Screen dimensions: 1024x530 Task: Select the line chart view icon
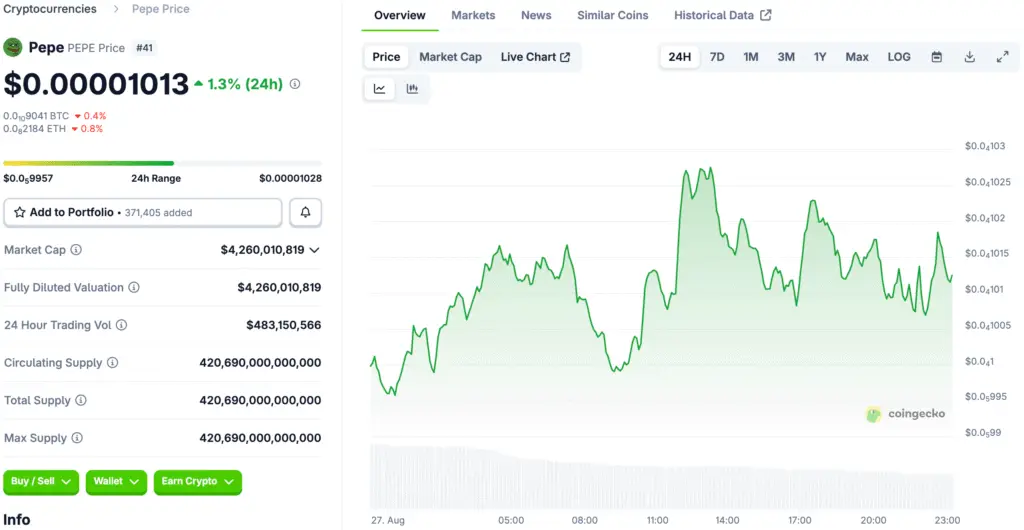379,89
